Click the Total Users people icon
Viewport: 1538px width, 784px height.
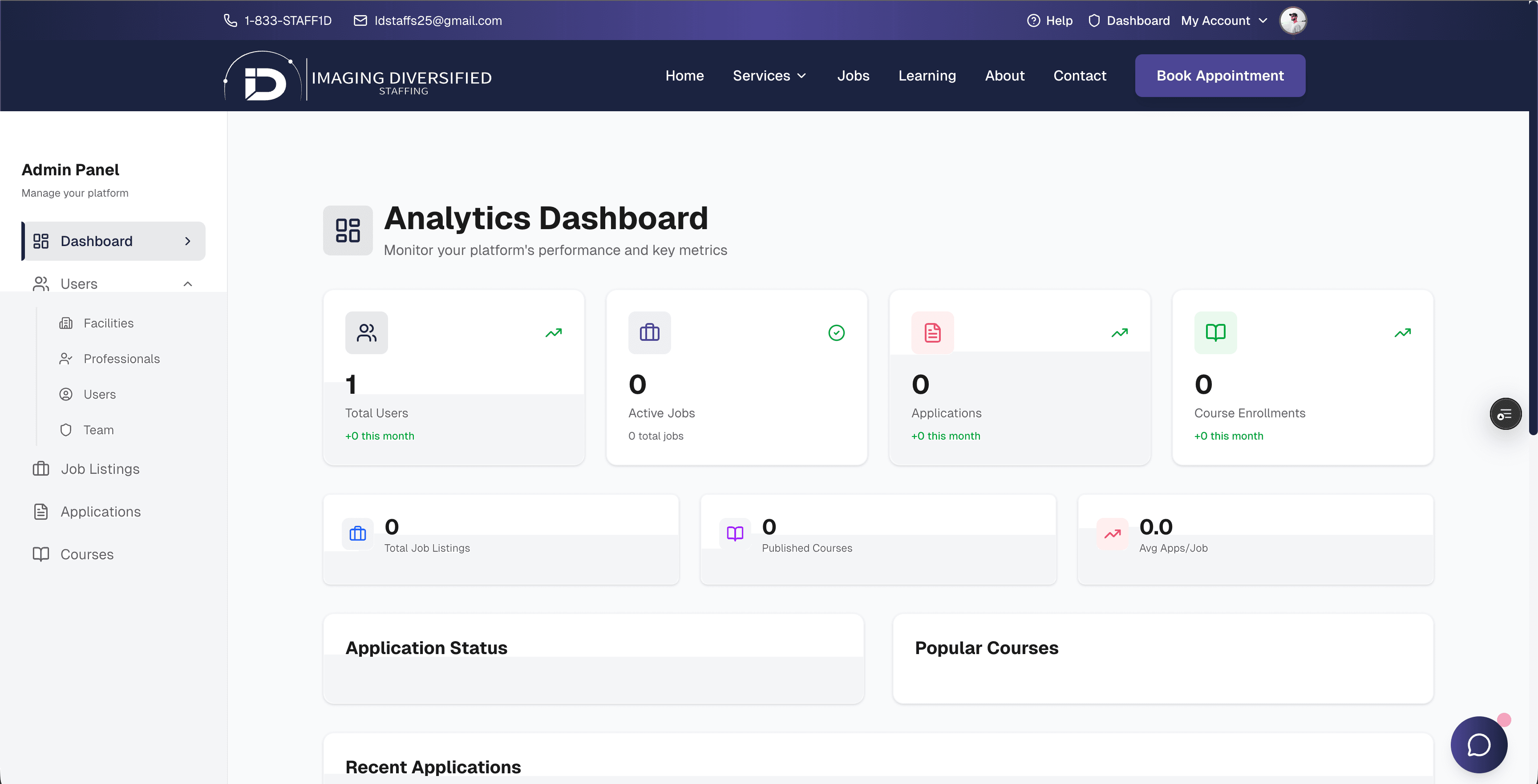coord(366,332)
